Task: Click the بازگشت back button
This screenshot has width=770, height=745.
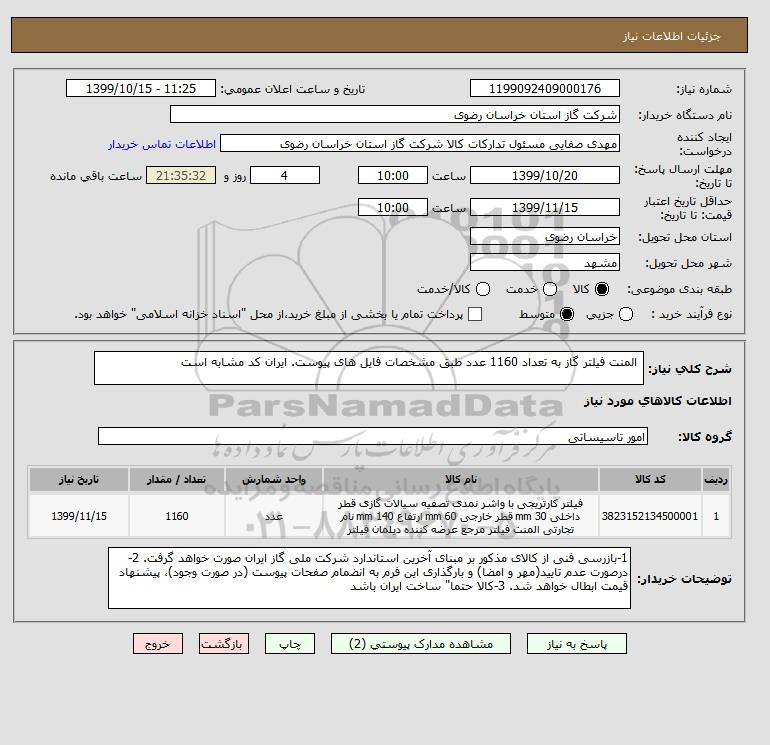Action: [224, 644]
